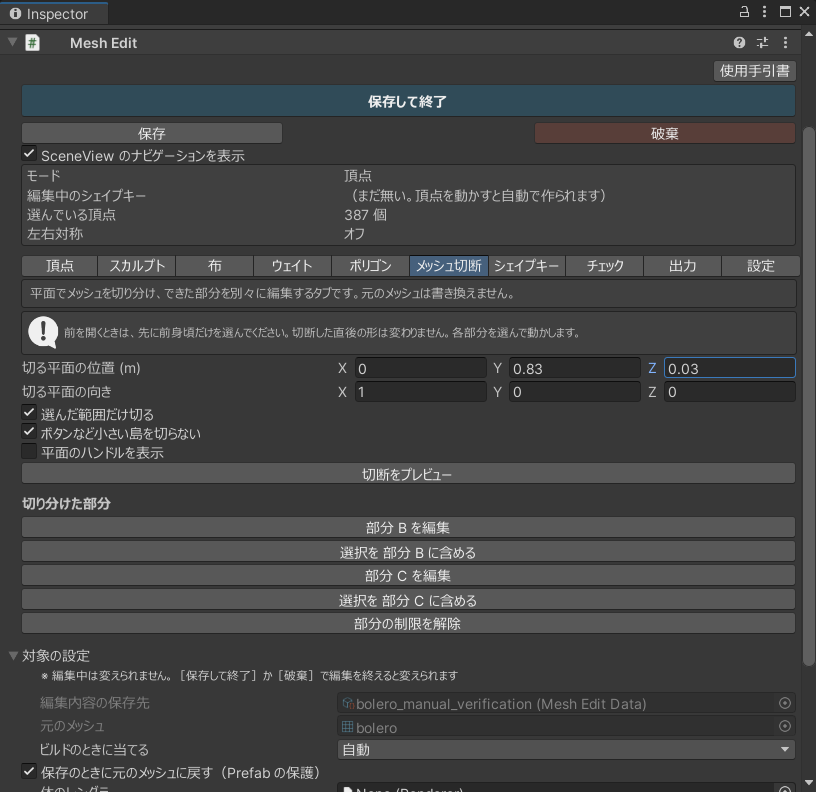The height and width of the screenshot is (792, 816).
Task: Click the Inspector tab info icon
Action: pos(16,14)
